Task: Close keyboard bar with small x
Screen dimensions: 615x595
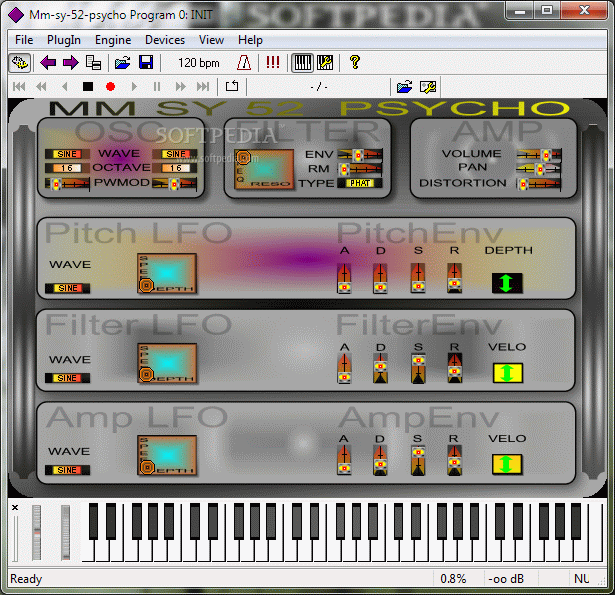Action: pos(15,508)
